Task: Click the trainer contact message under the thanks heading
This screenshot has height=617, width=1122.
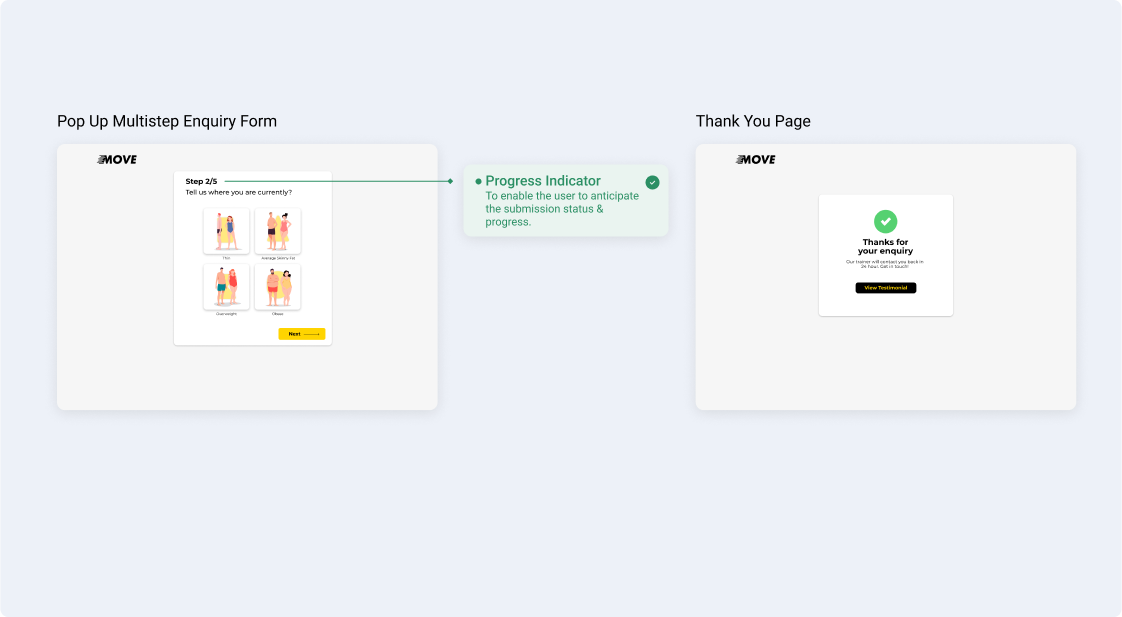Action: click(x=885, y=264)
